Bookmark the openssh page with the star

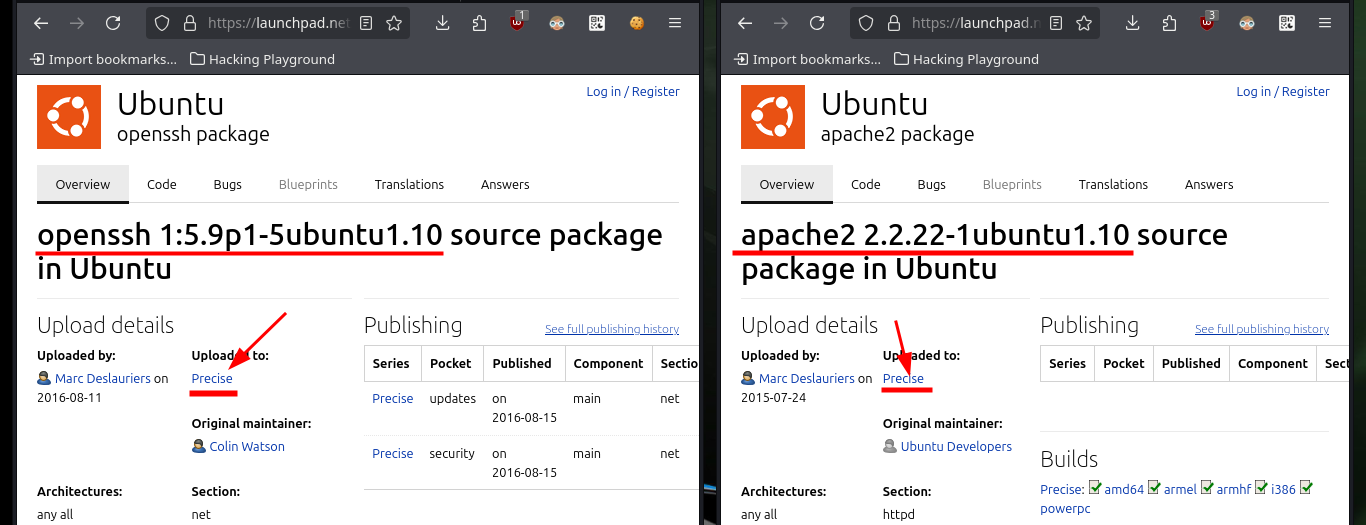[394, 22]
